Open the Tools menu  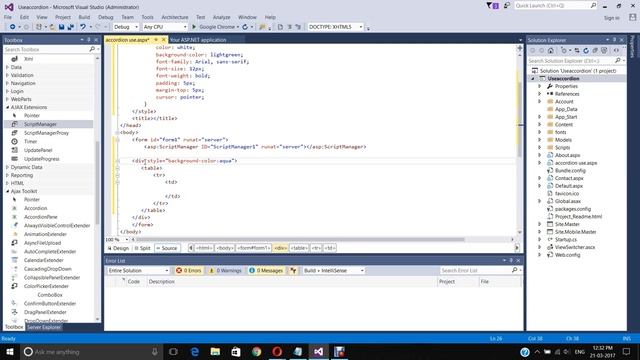click(x=147, y=17)
